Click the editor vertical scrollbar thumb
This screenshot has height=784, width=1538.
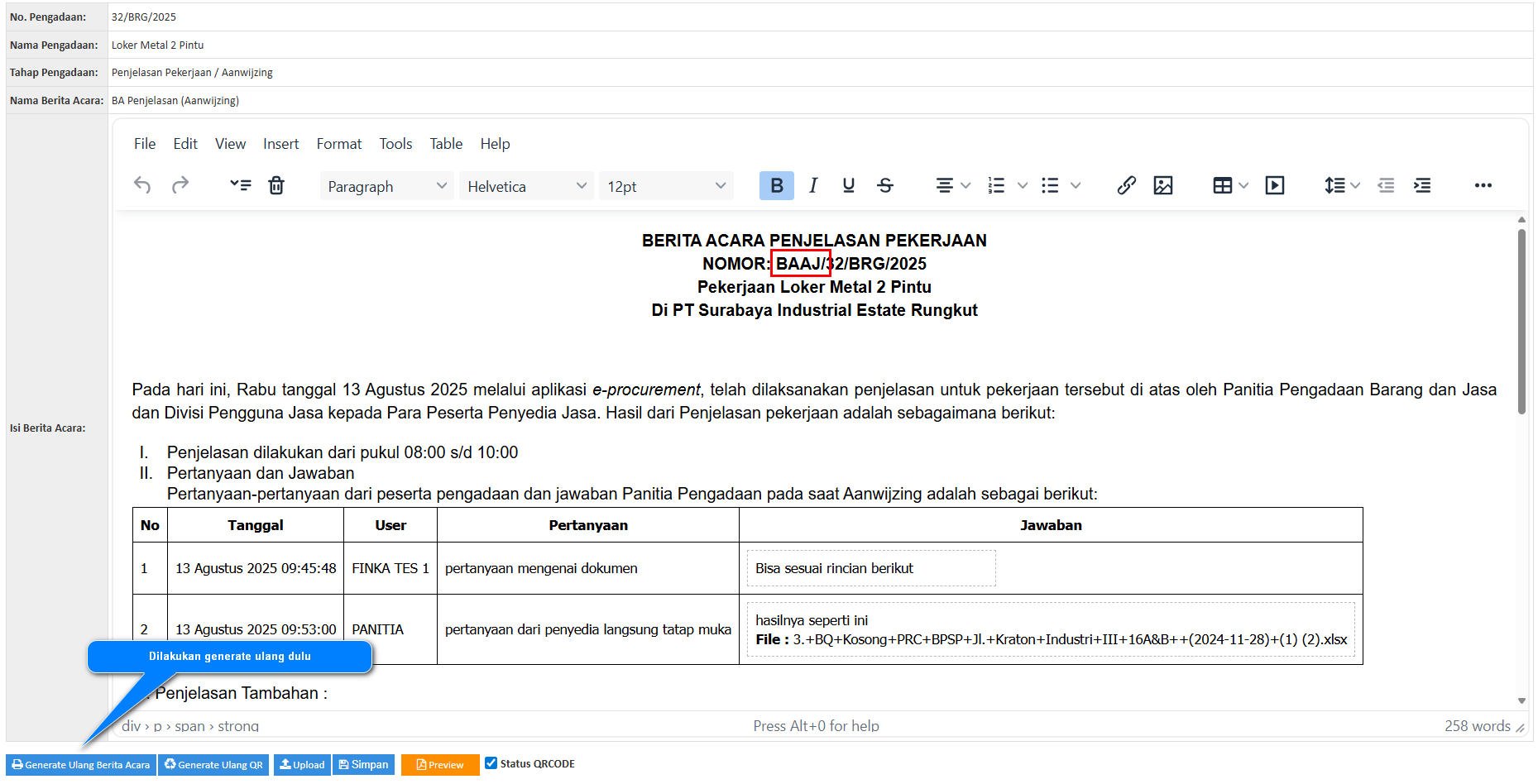[1521, 321]
